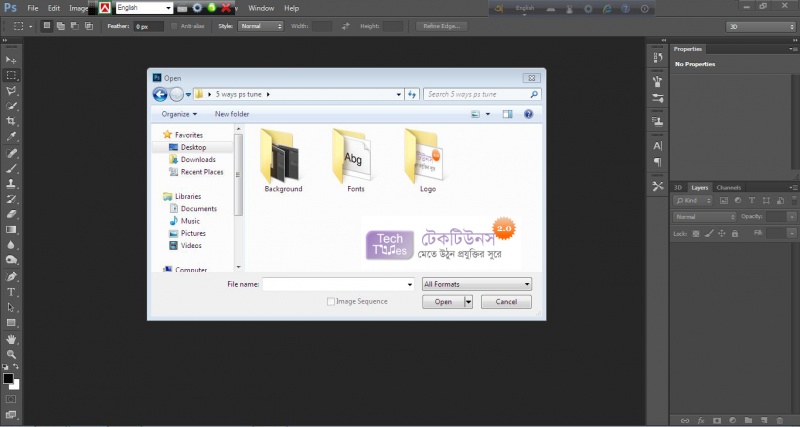Image resolution: width=800 pixels, height=427 pixels.
Task: Choose Intersect with selection mode
Action: pos(89,26)
